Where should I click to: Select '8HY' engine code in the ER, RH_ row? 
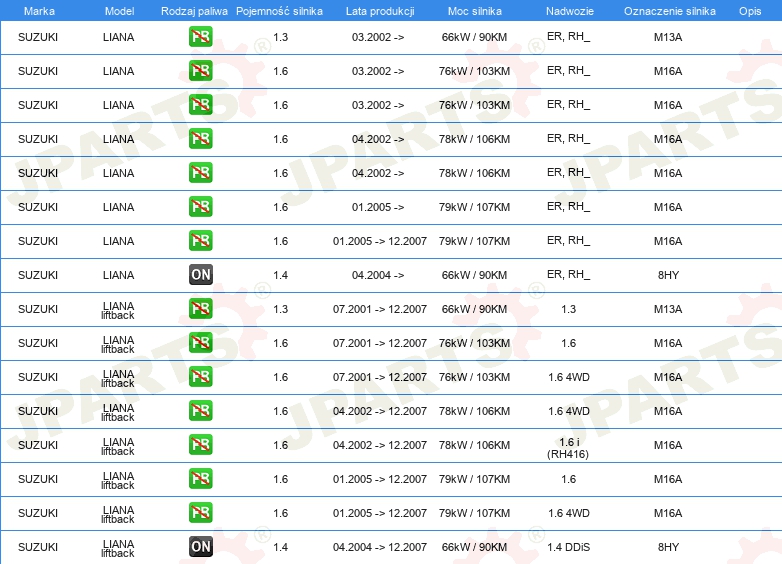[x=668, y=275]
